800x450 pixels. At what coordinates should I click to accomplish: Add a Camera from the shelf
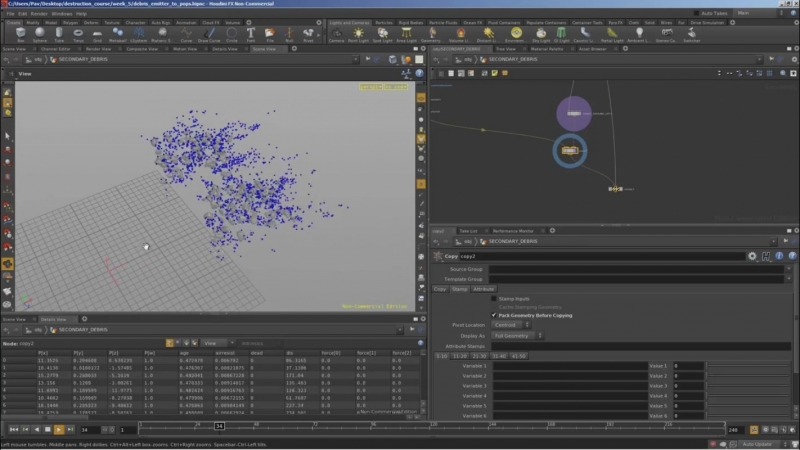pos(336,34)
